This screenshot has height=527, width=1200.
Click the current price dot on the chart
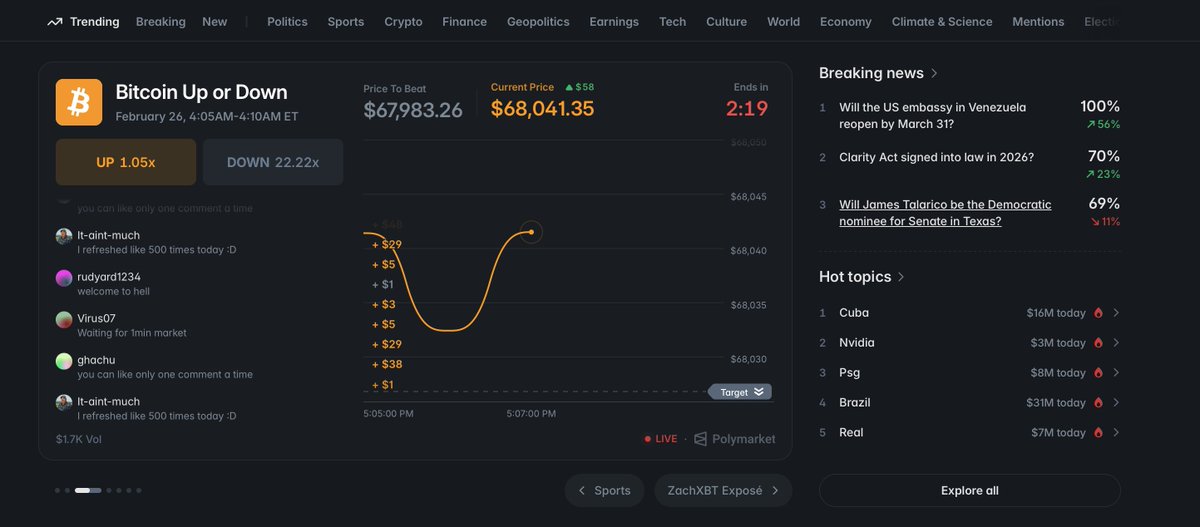click(531, 232)
